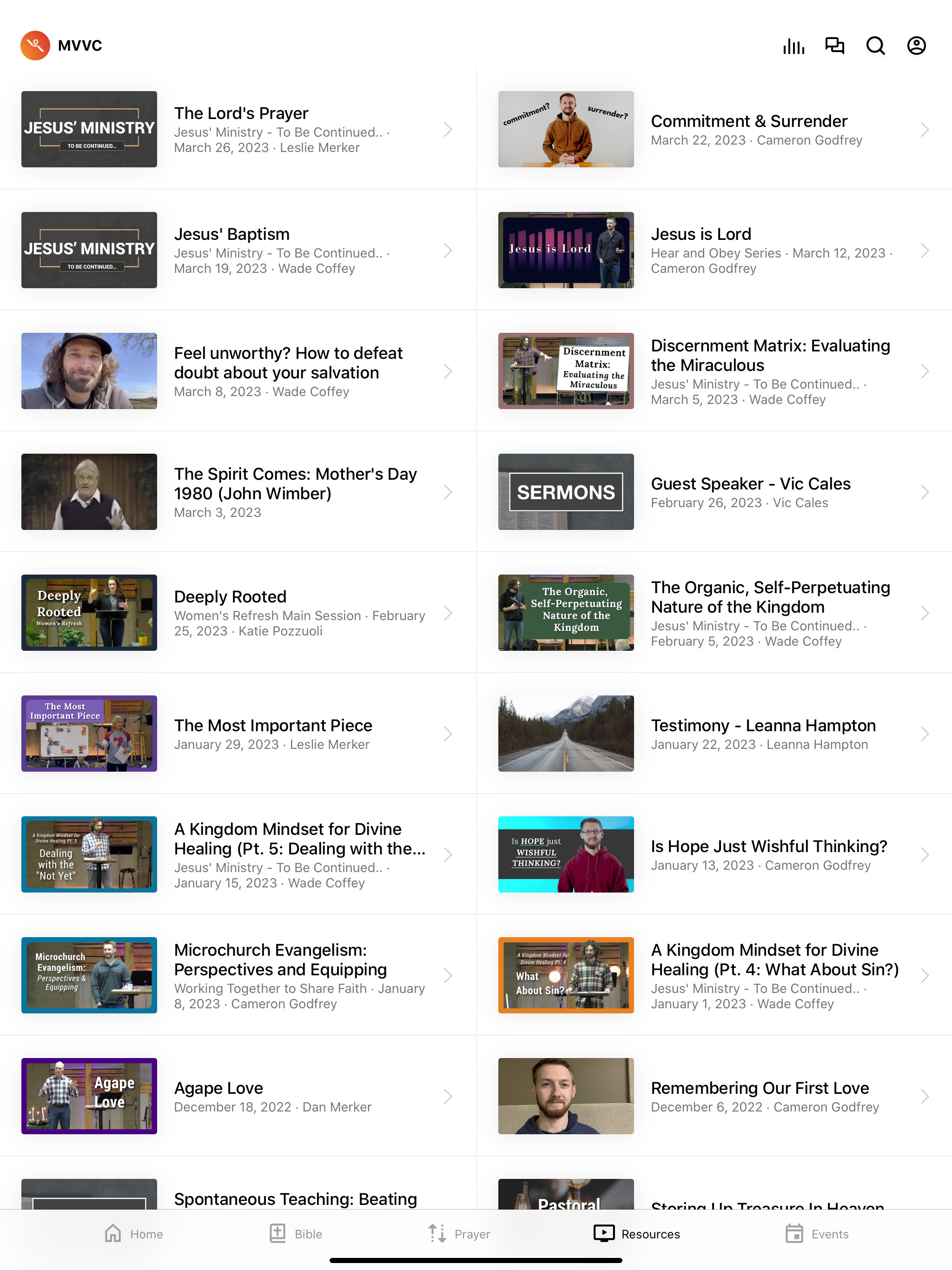The width and height of the screenshot is (952, 1270).
Task: Open Remembering Our First Love title
Action: (760, 1088)
